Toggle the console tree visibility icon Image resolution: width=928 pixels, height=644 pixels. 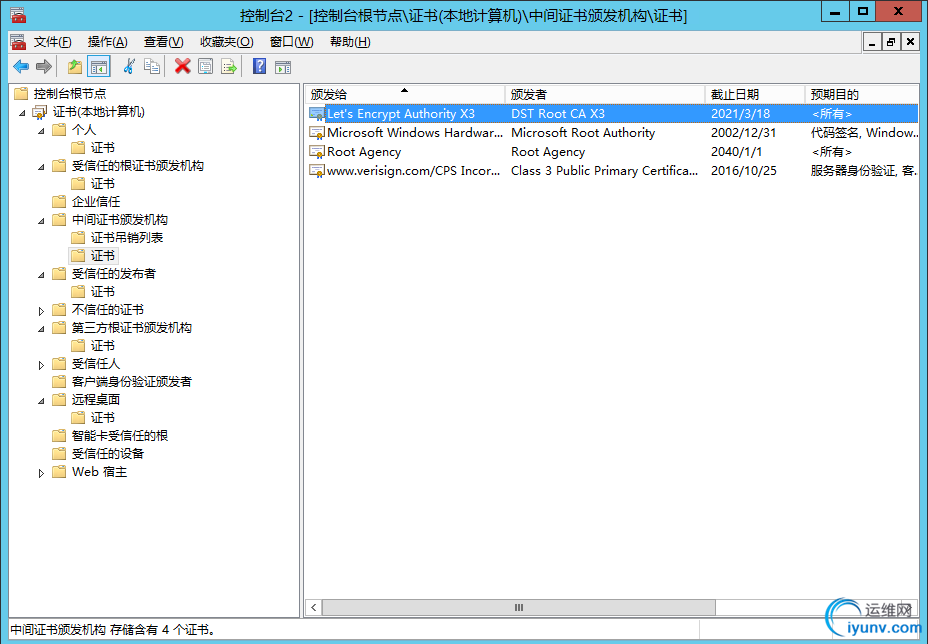[x=99, y=66]
